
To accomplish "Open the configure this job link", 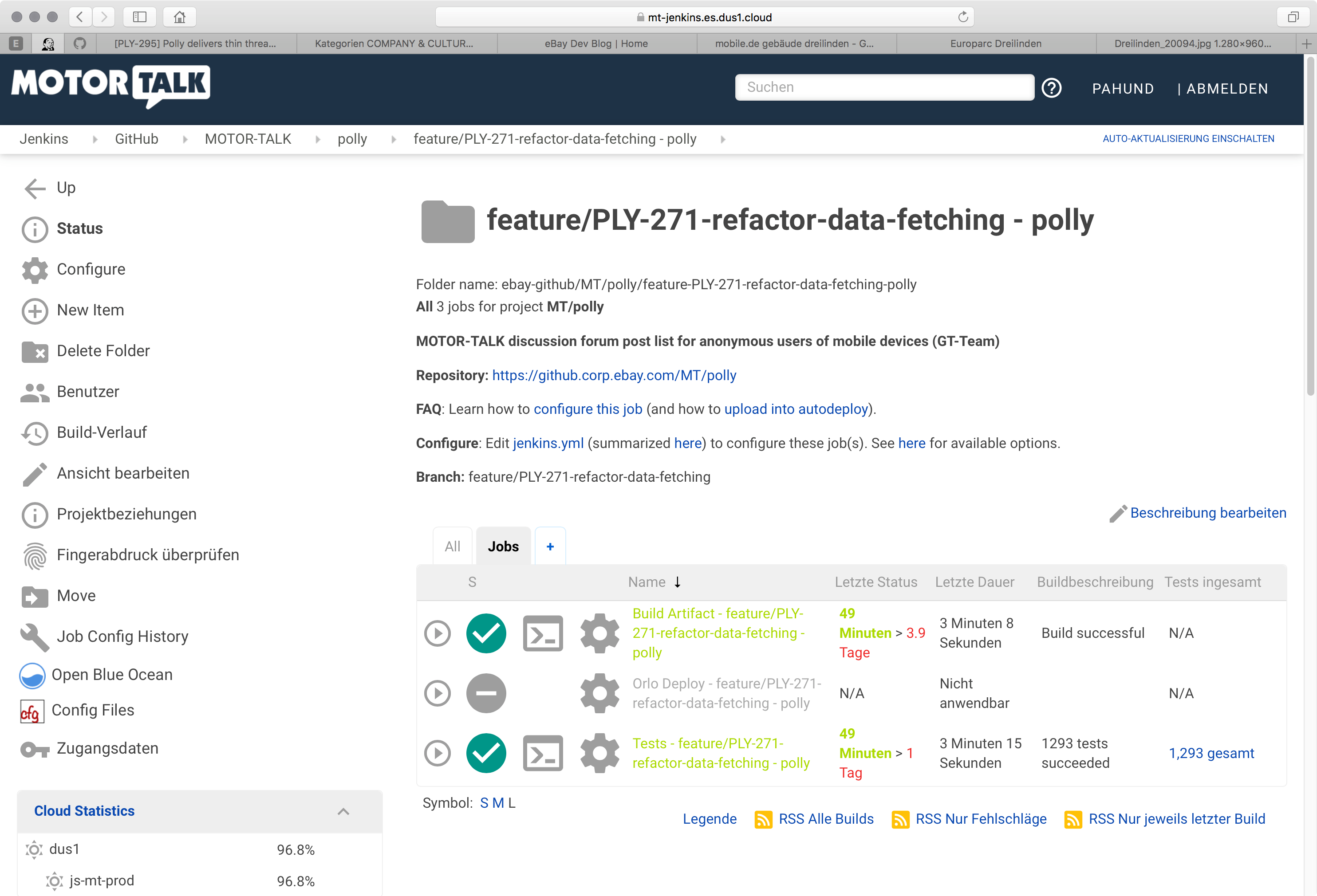I will (x=588, y=409).
